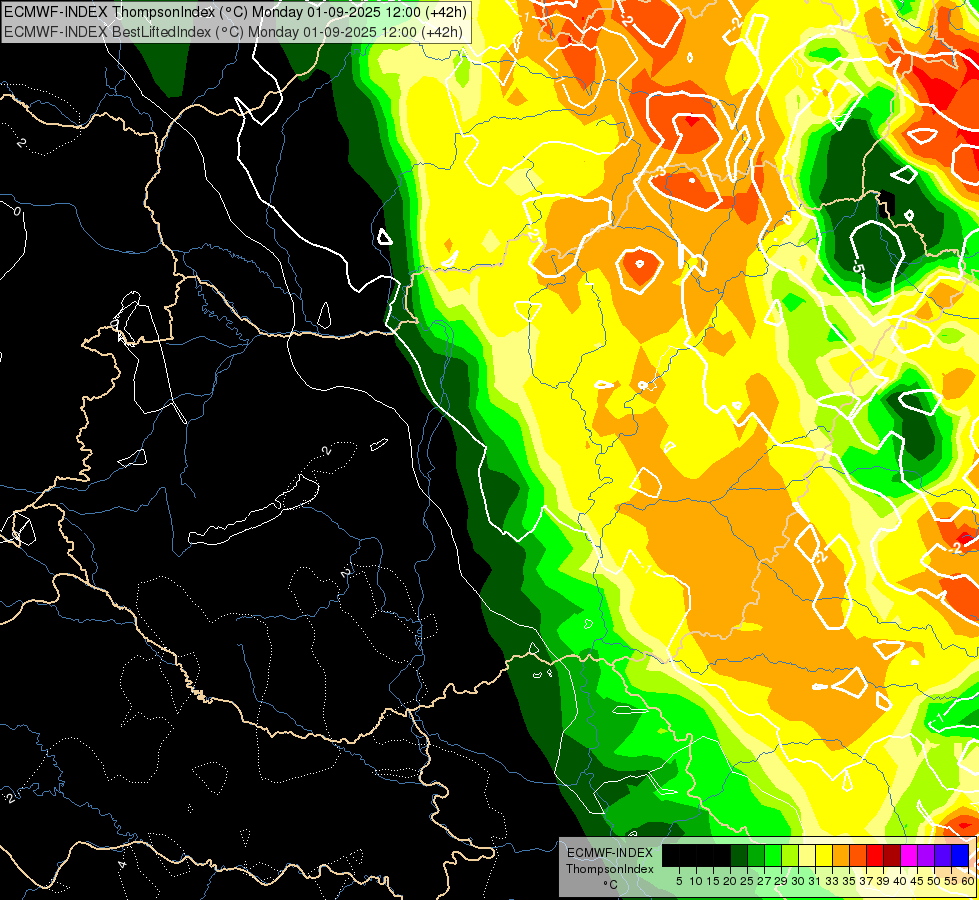
Task: Select the red 37-39 legend swatch
Action: (875, 855)
